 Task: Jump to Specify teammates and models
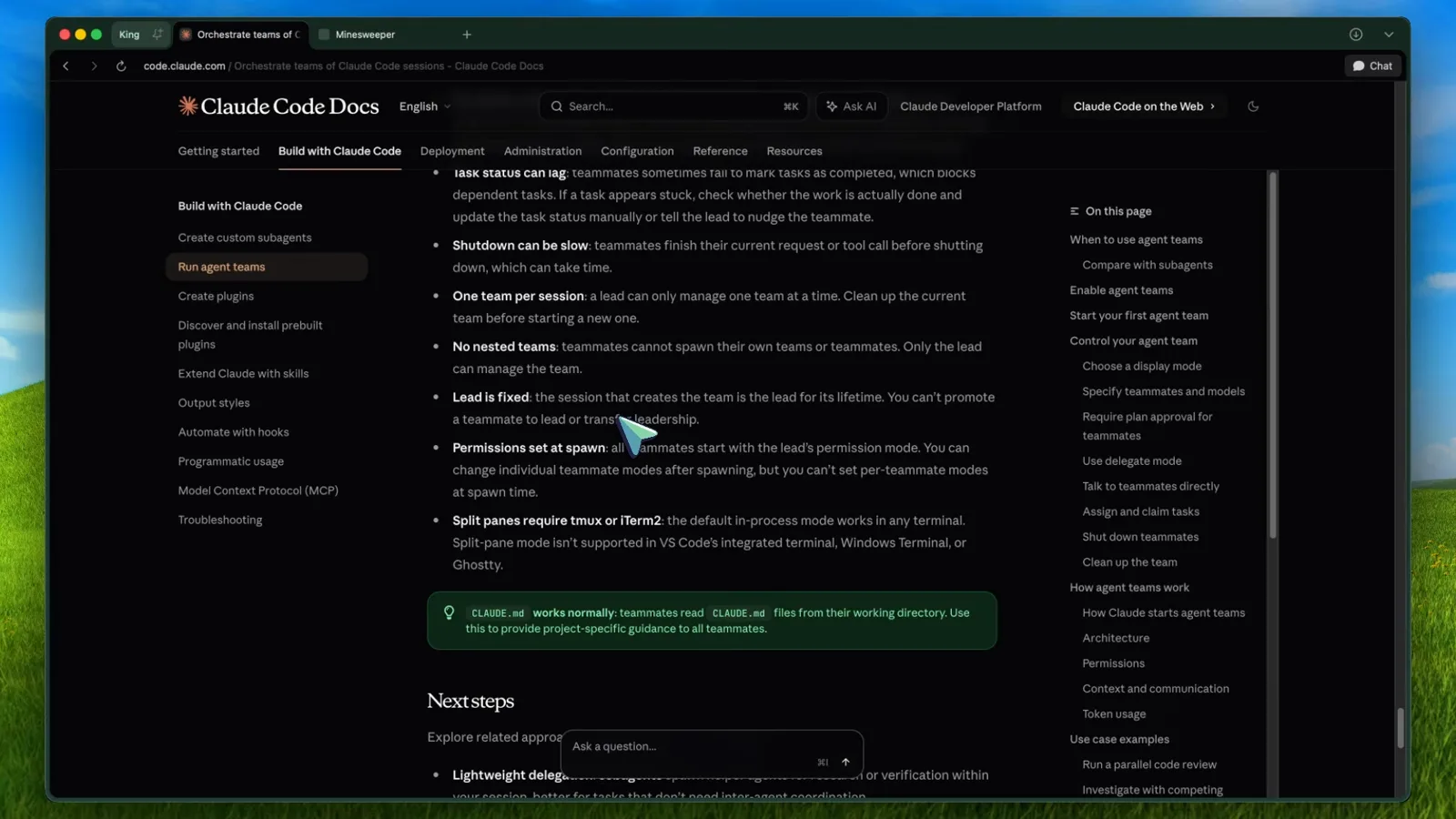tap(1163, 391)
